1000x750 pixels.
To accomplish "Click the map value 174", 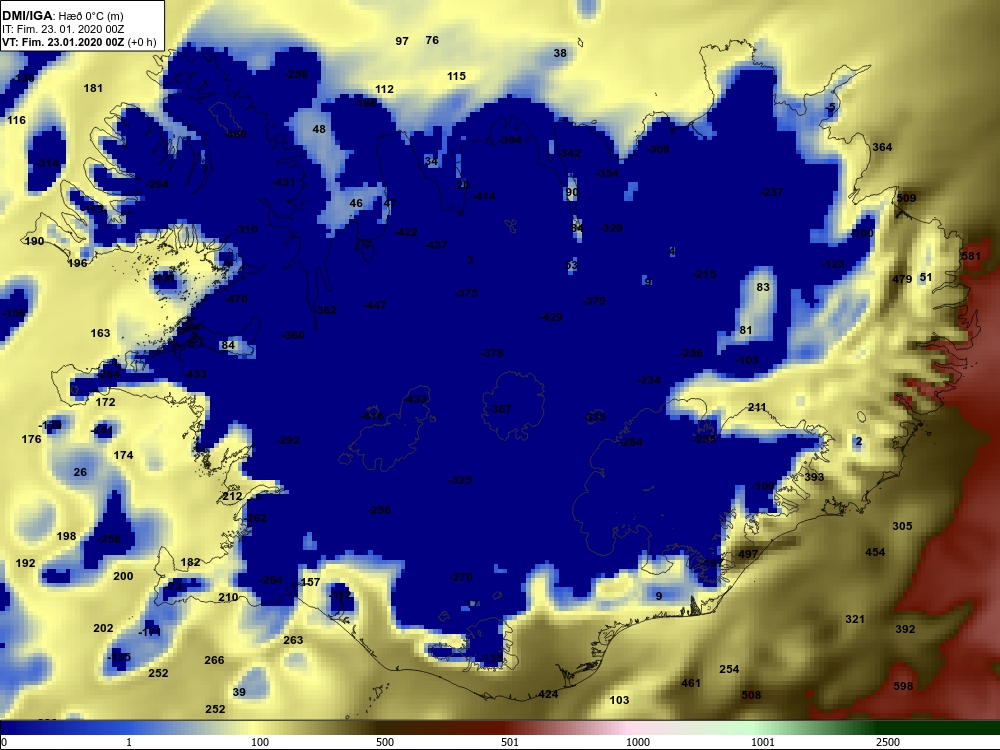I will pos(123,455).
